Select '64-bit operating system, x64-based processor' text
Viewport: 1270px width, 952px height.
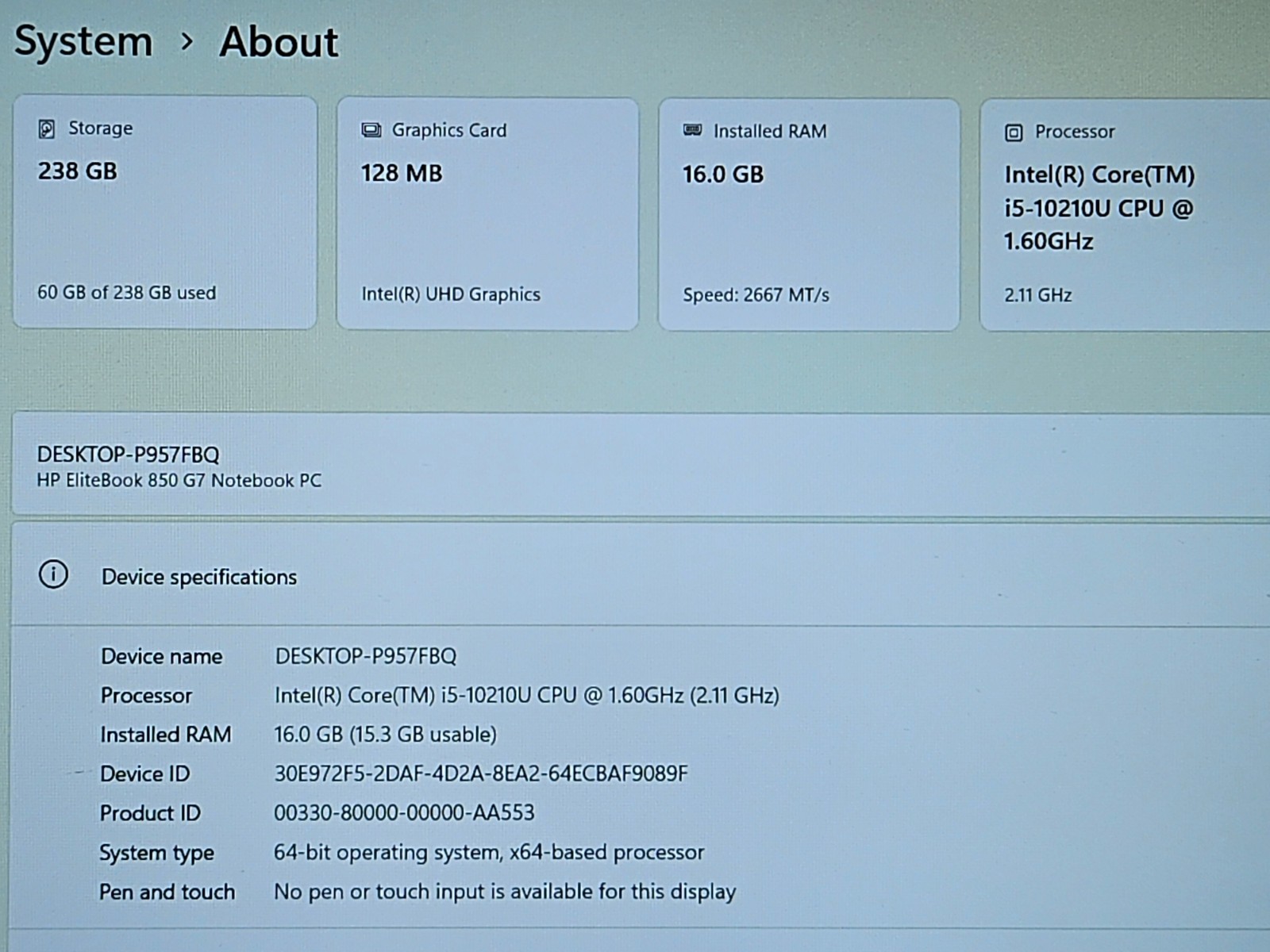489,853
